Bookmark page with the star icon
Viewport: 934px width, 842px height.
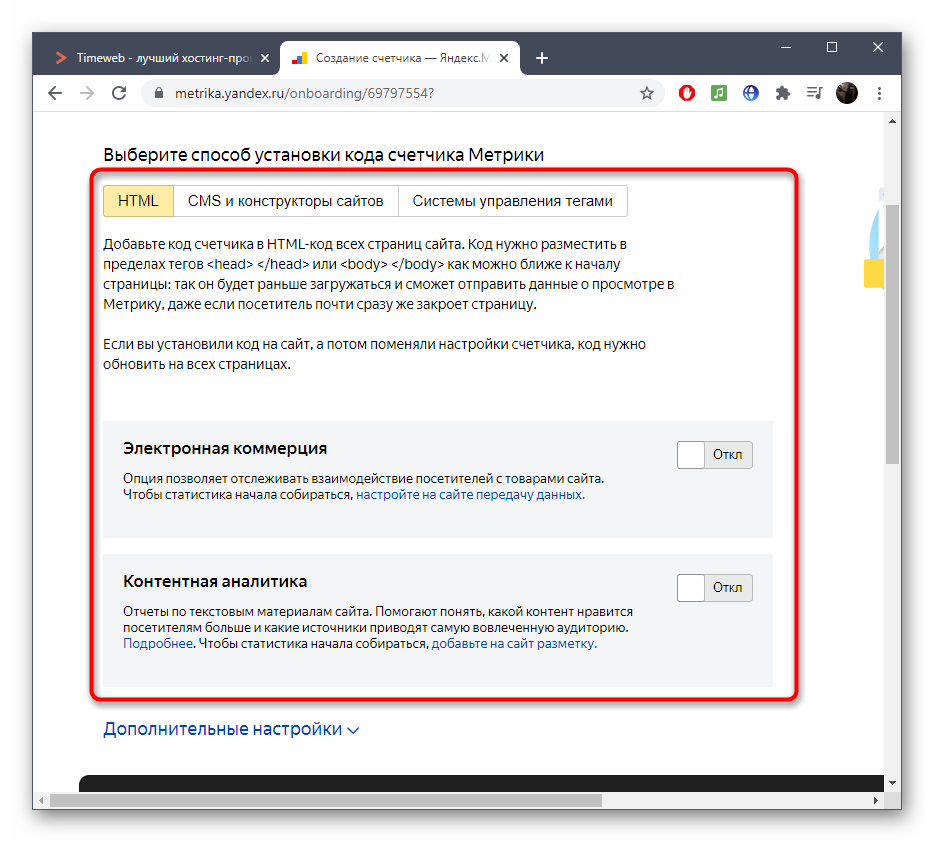[647, 93]
